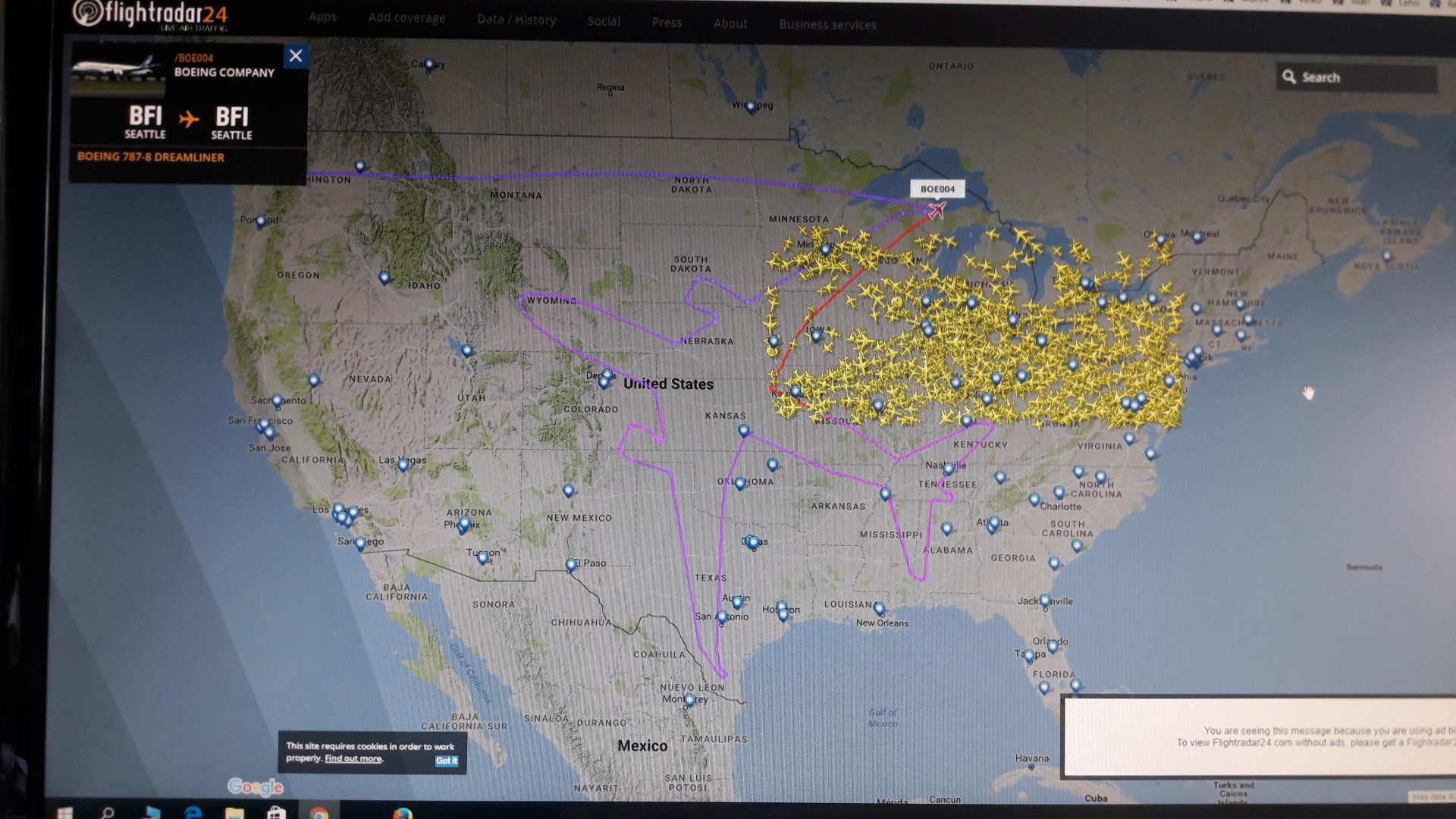Screen dimensions: 1456x819
Task: Click the ad-blocker notice message box
Action: 1259,736
